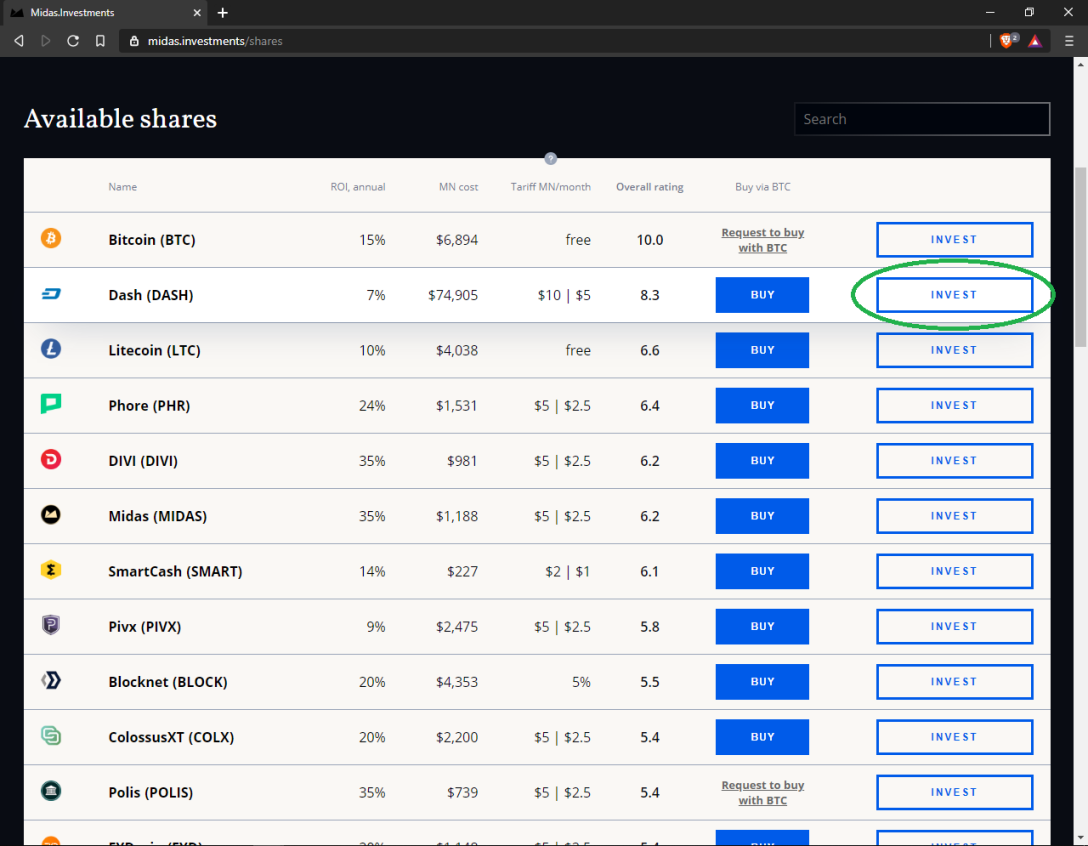Go back with browser back arrow
This screenshot has width=1088, height=846.
[x=19, y=41]
